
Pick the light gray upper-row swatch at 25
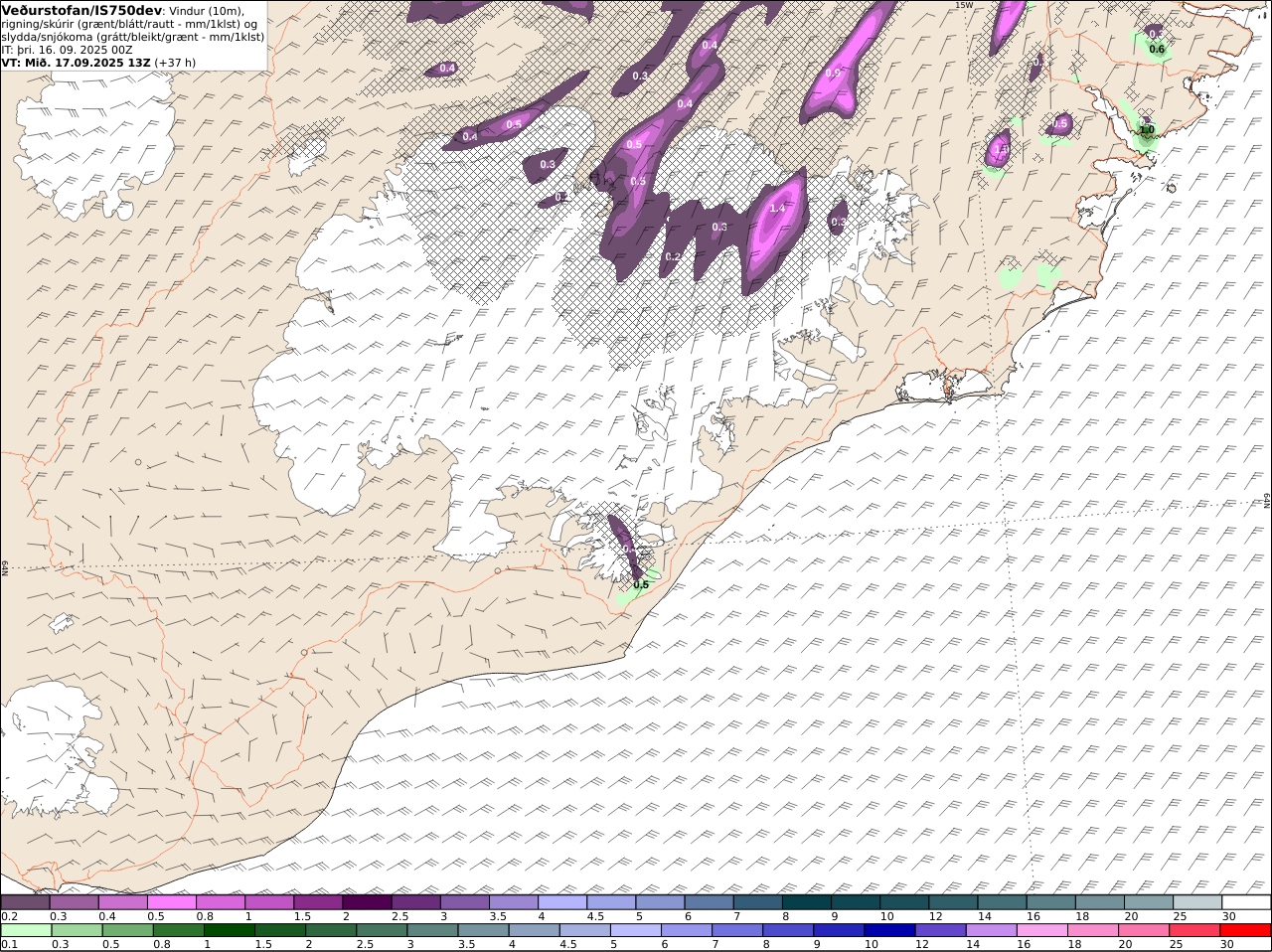point(1196,902)
